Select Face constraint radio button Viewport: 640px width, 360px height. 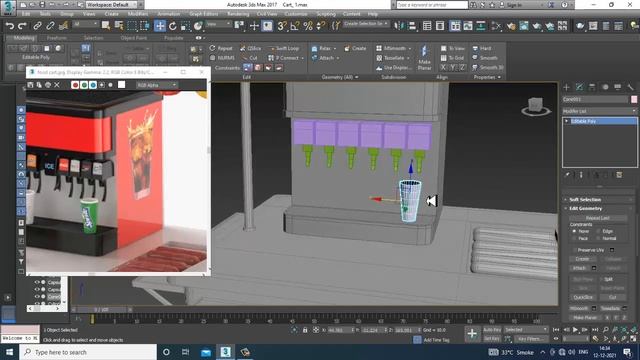574,238
